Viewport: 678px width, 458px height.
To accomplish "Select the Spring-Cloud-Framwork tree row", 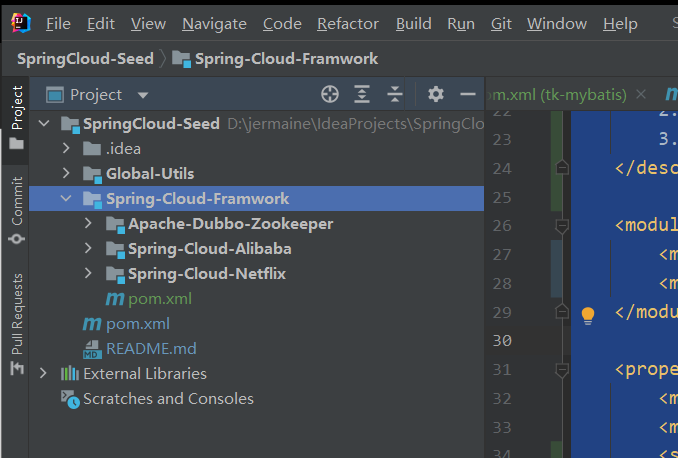I will click(x=256, y=199).
